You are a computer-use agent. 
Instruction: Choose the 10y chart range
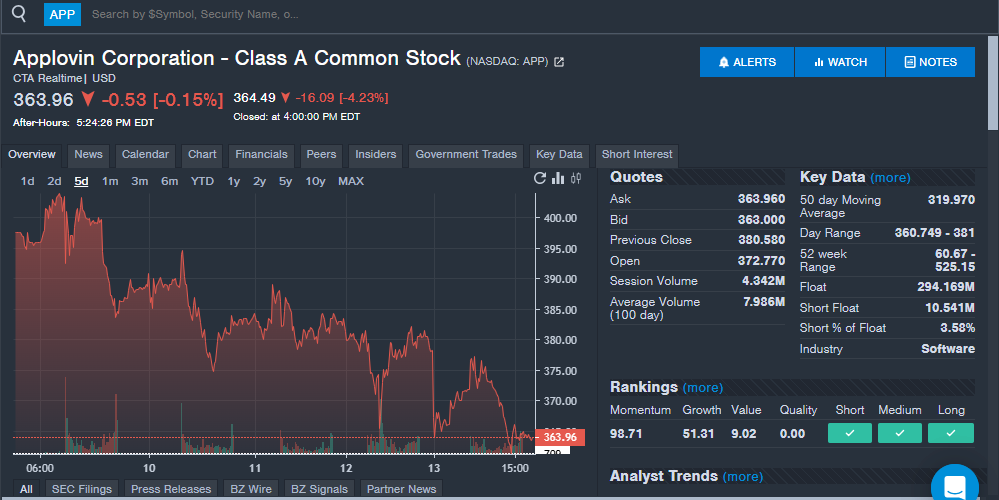pyautogui.click(x=315, y=182)
